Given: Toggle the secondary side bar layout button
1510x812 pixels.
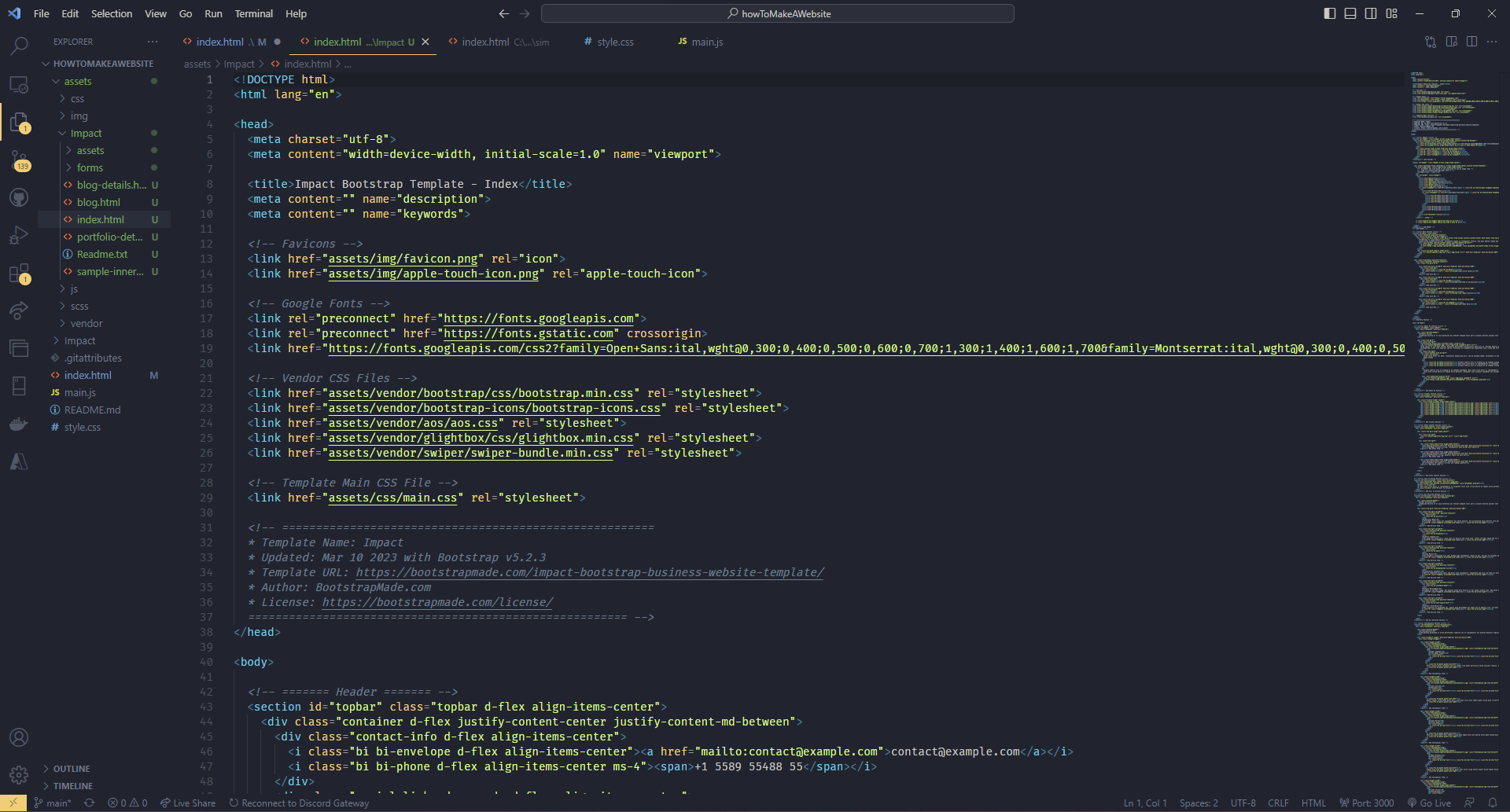Looking at the screenshot, I should click(1371, 13).
